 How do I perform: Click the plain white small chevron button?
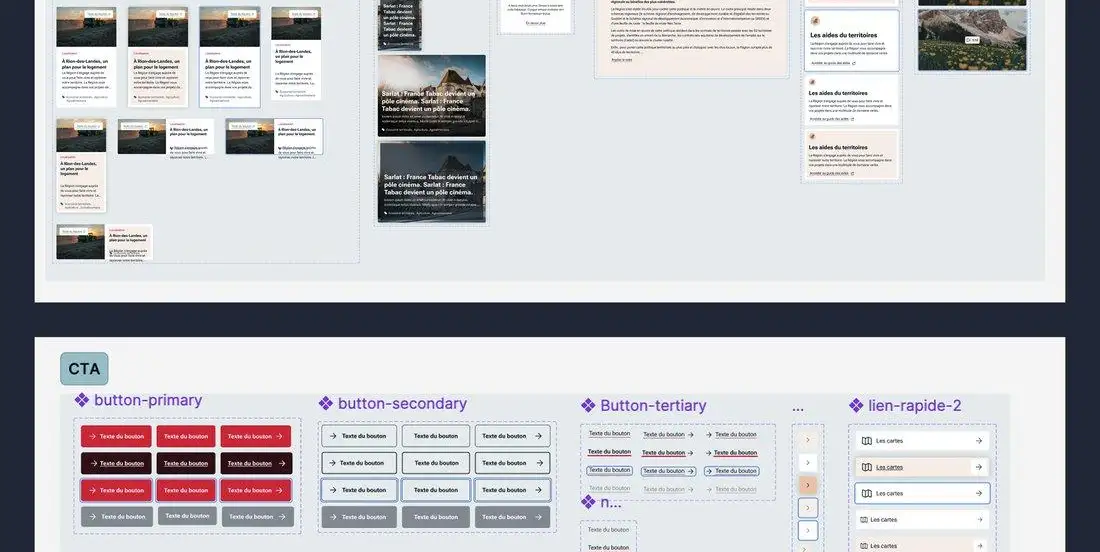(x=808, y=463)
